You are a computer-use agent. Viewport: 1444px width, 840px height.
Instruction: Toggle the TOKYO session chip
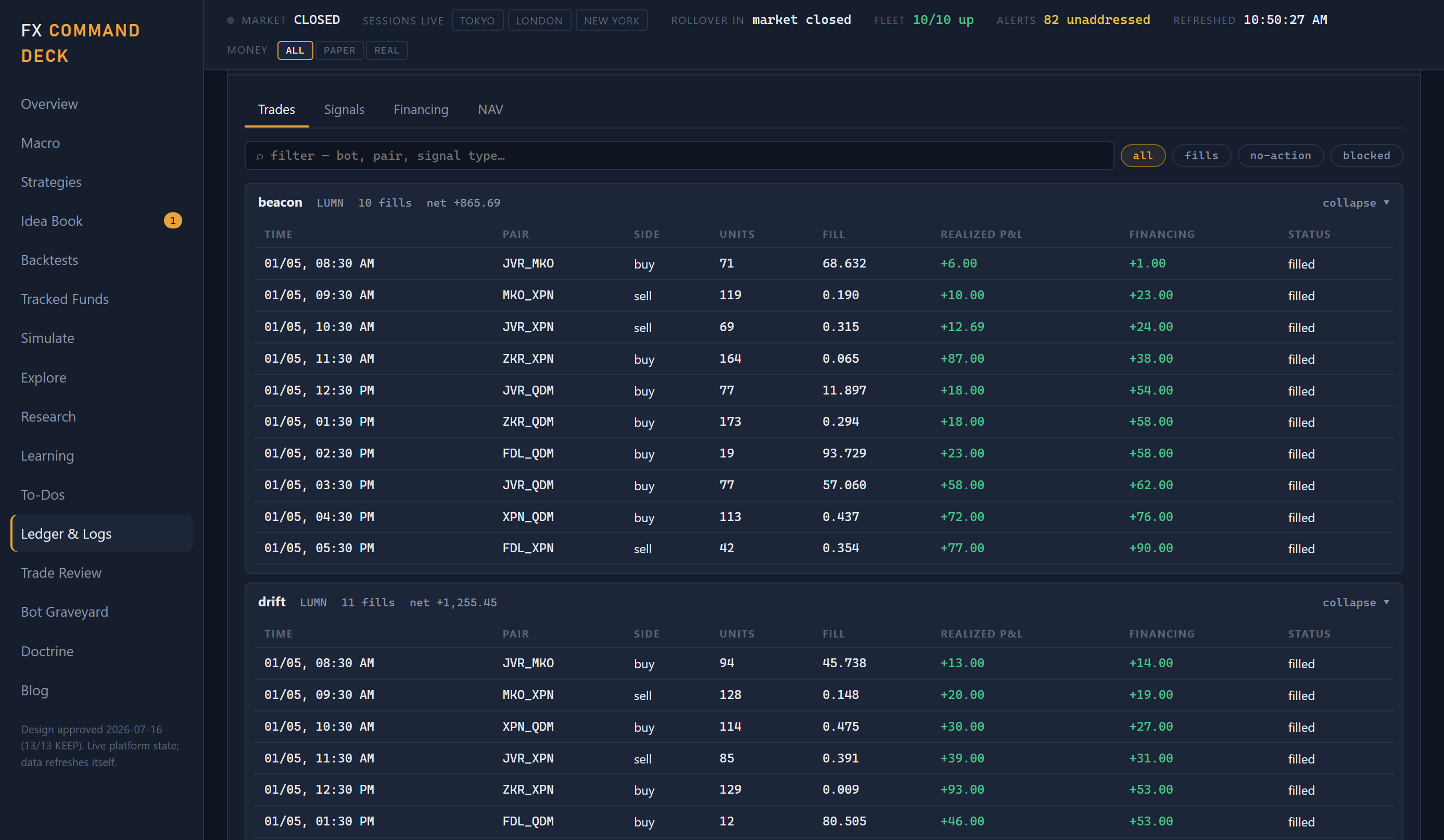coord(477,21)
